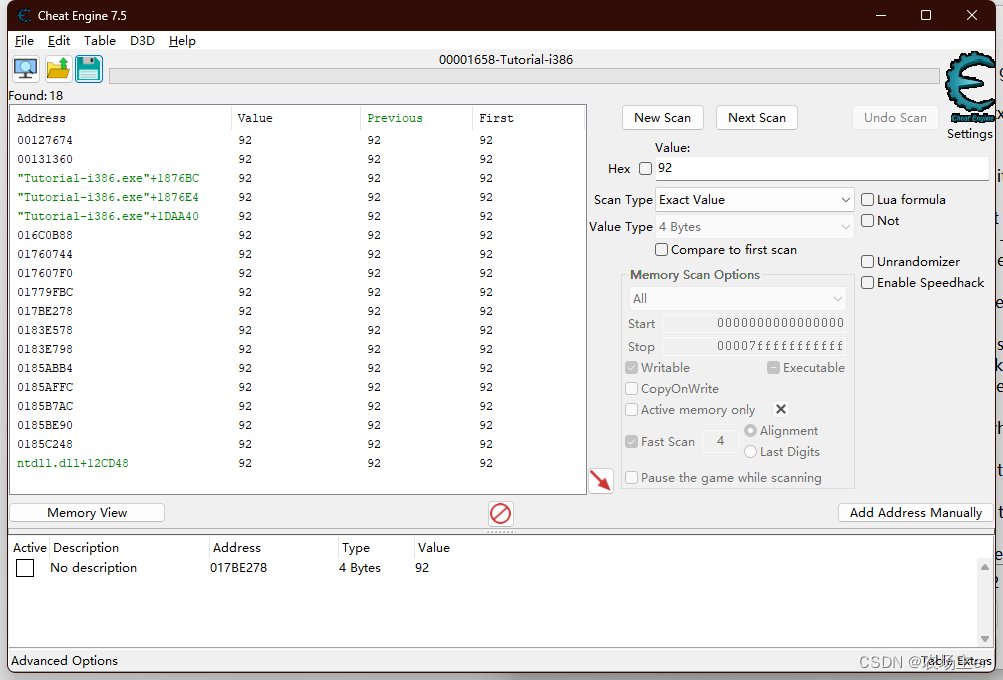The image size is (1003, 680).
Task: Select the ntdll.dll+12CD48 result
Action: click(73, 463)
